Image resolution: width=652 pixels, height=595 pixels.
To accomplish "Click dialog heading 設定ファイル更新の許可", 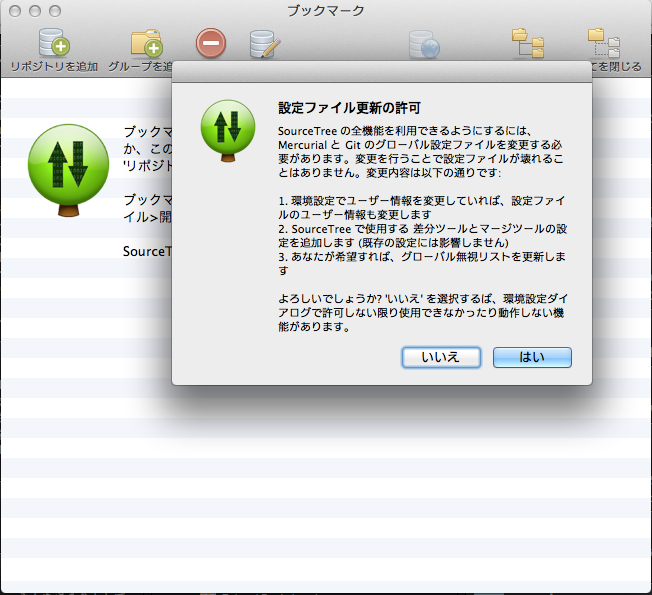I will click(349, 108).
